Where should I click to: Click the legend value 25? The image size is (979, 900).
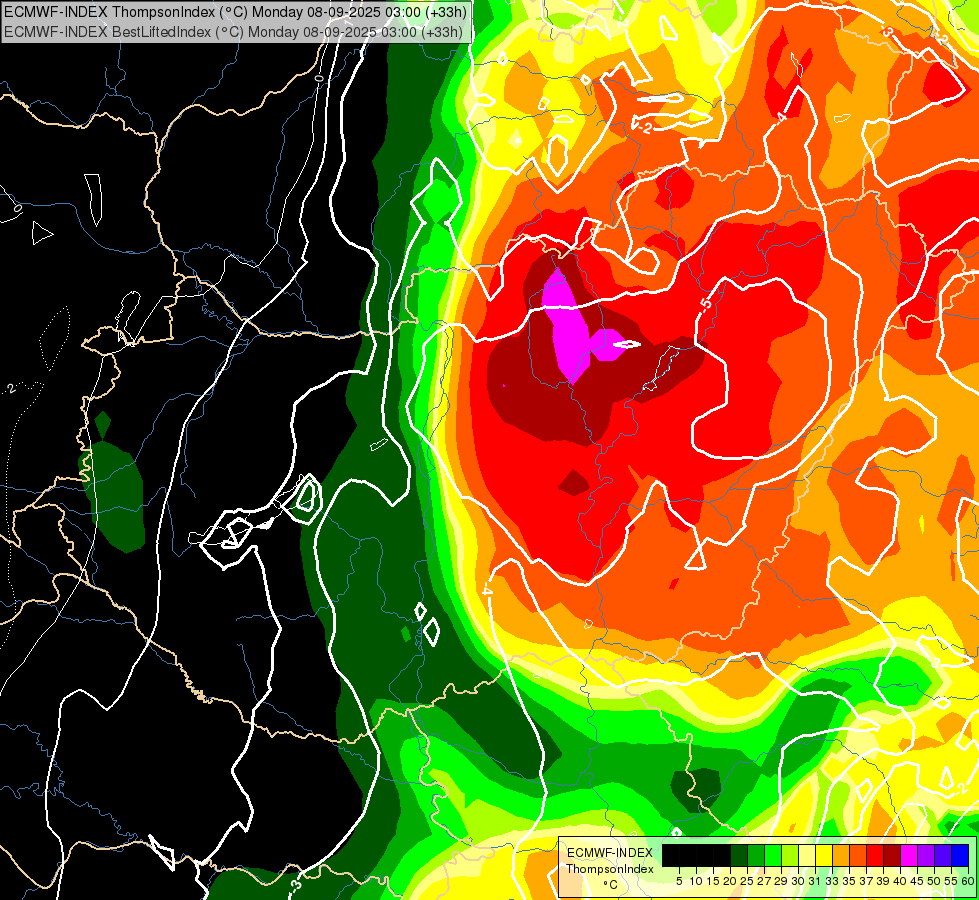point(747,881)
